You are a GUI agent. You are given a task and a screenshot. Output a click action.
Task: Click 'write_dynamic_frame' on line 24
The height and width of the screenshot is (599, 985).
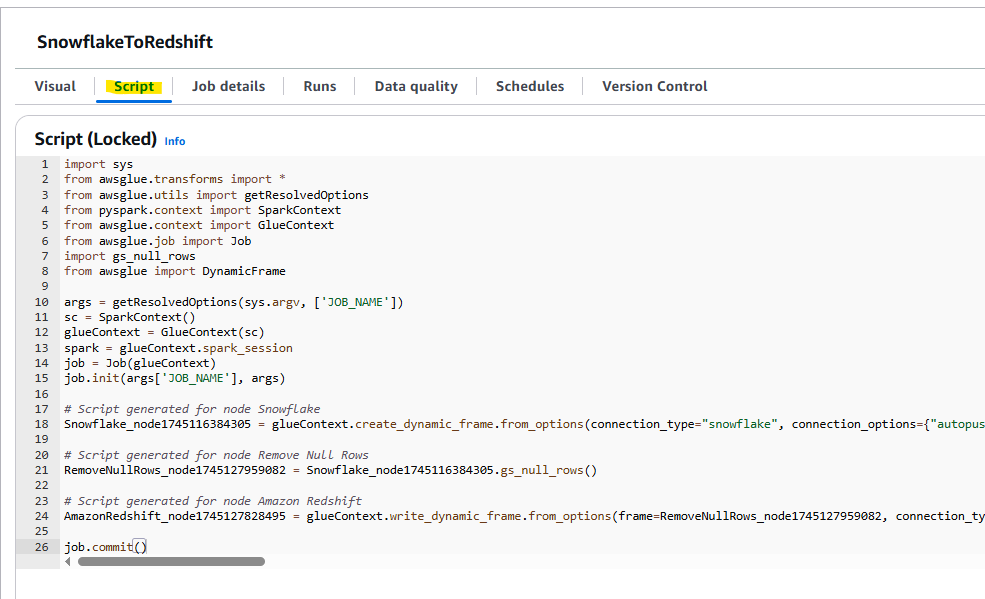pos(455,516)
